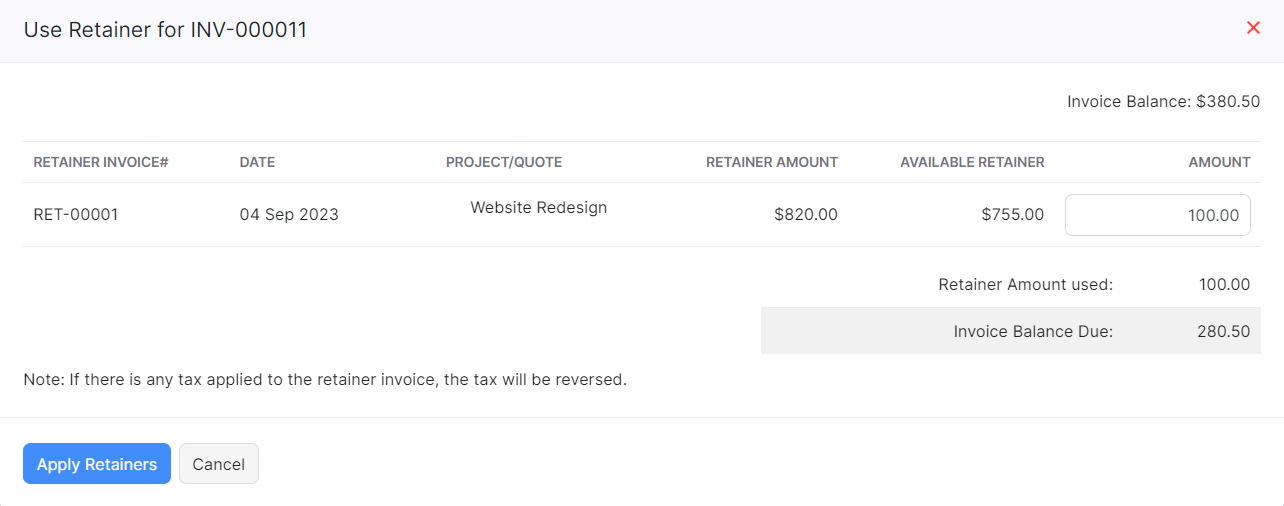1284x506 pixels.
Task: Click the DATE column header
Action: (x=257, y=162)
